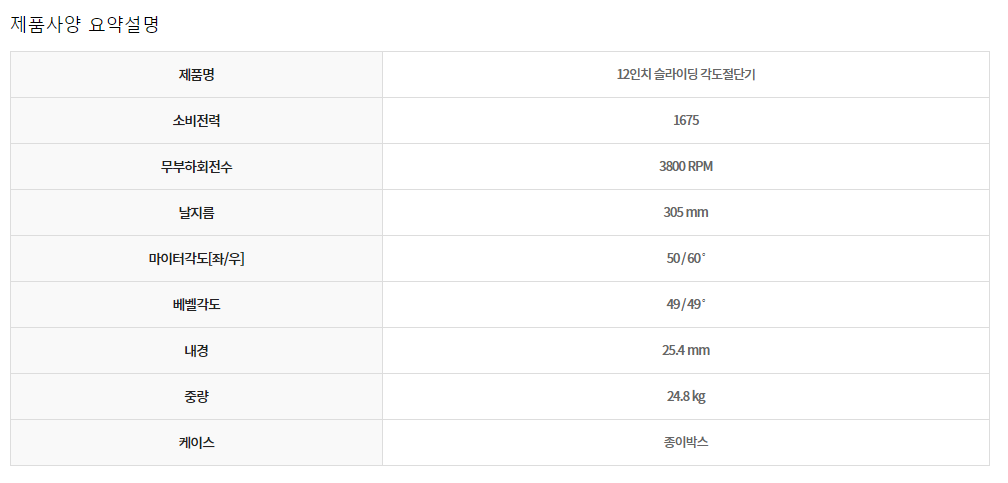Click the 3800 RPM value

pos(685,167)
